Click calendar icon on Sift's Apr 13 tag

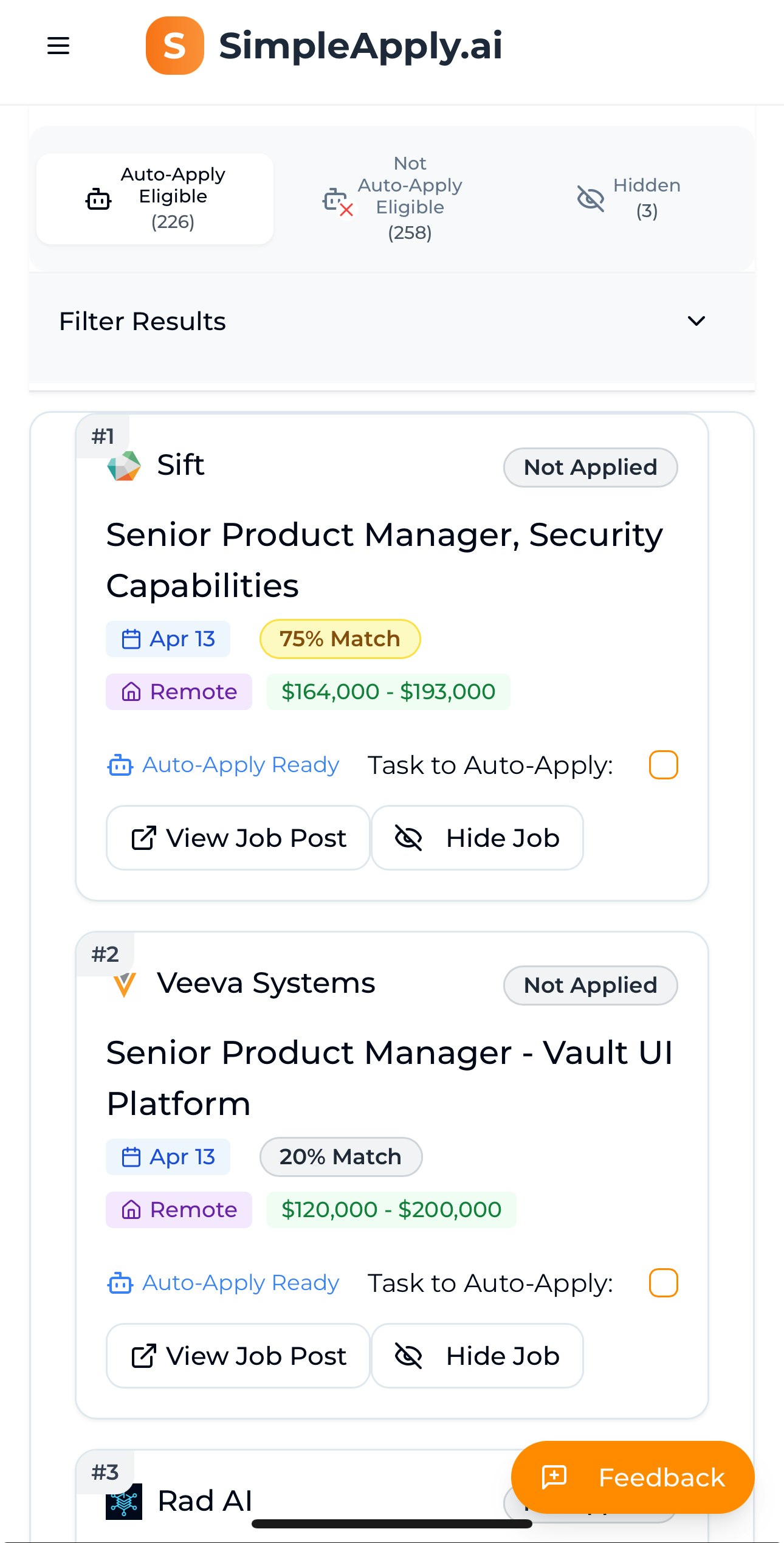[x=131, y=640]
